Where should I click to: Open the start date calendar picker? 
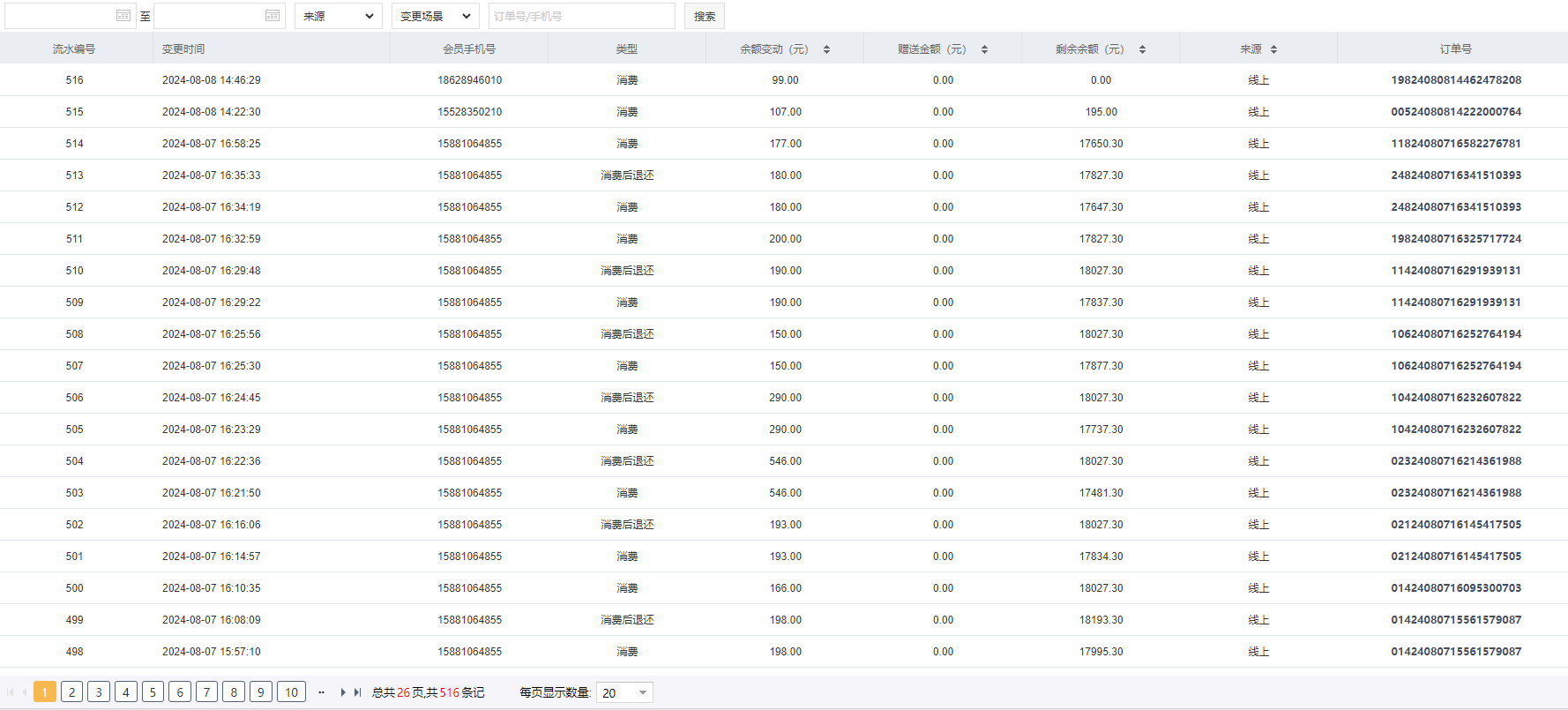click(x=123, y=16)
